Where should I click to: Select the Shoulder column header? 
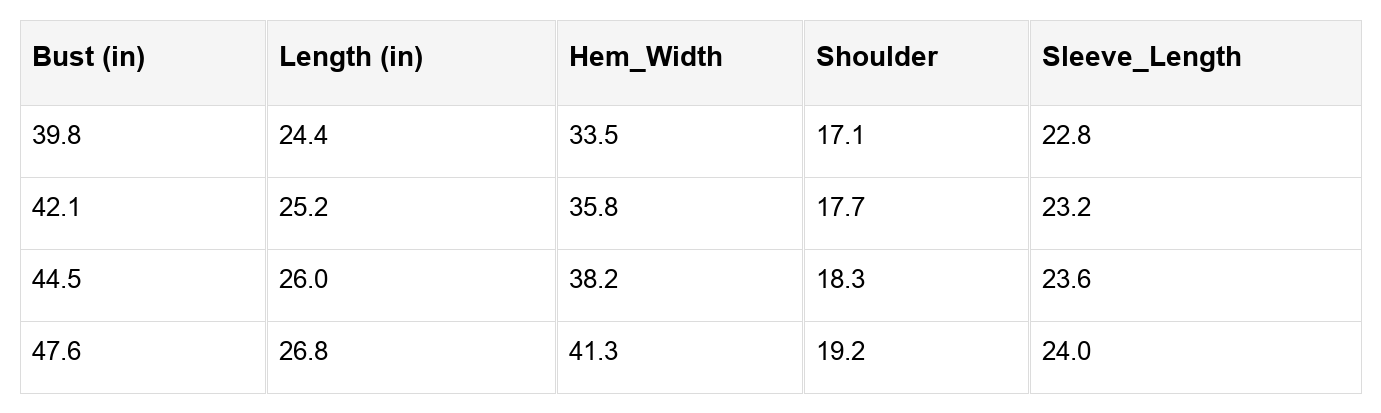(877, 58)
